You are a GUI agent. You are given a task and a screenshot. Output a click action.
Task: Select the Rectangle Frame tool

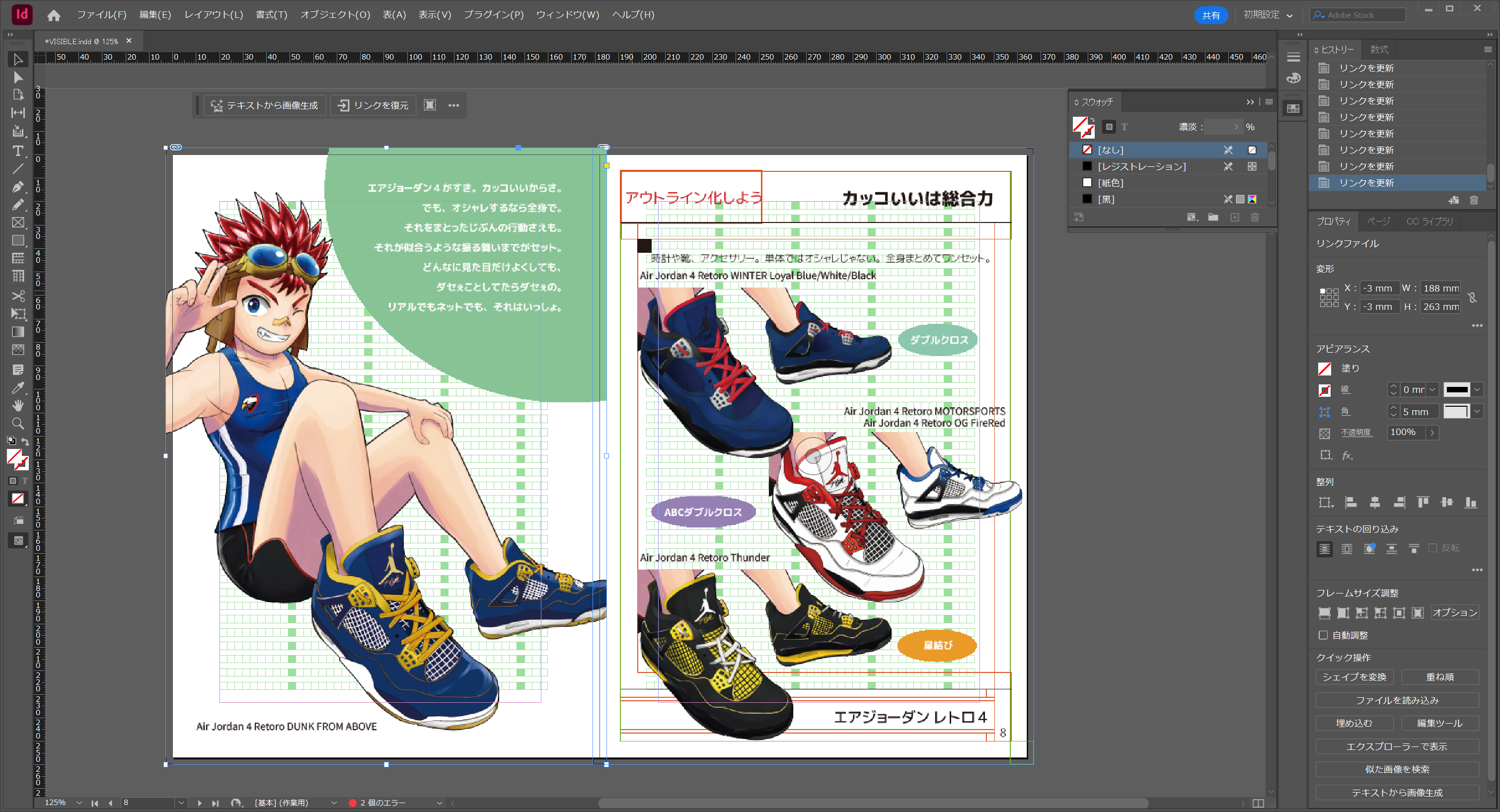point(18,222)
